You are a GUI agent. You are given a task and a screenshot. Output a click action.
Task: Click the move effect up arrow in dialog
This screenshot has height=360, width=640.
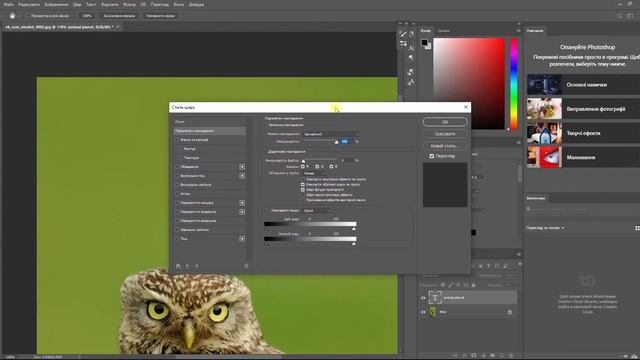[188, 266]
